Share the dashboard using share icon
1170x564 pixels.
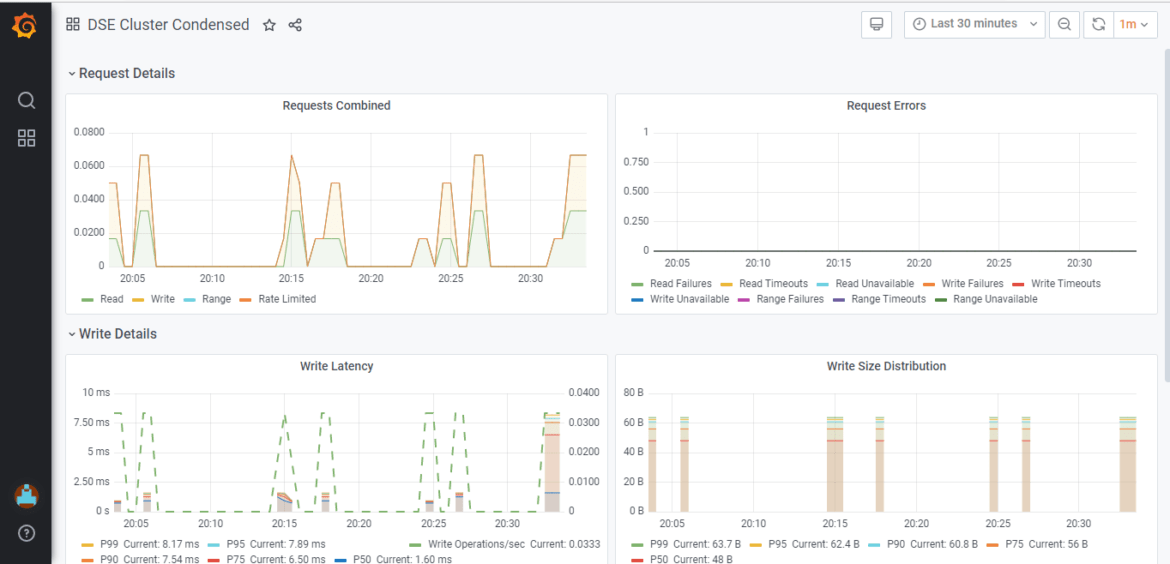click(295, 25)
